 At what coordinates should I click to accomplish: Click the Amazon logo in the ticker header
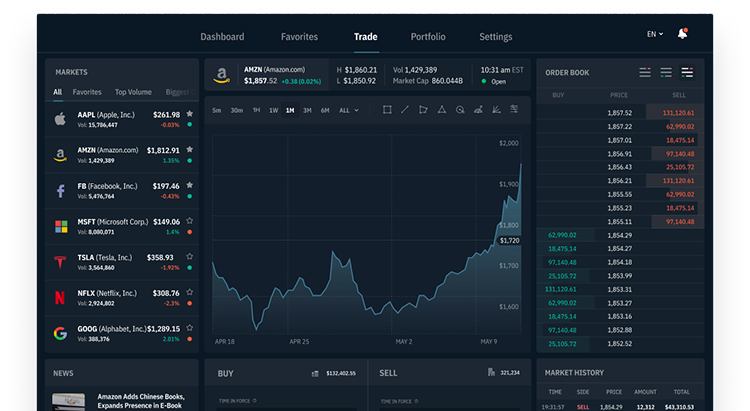tap(221, 75)
